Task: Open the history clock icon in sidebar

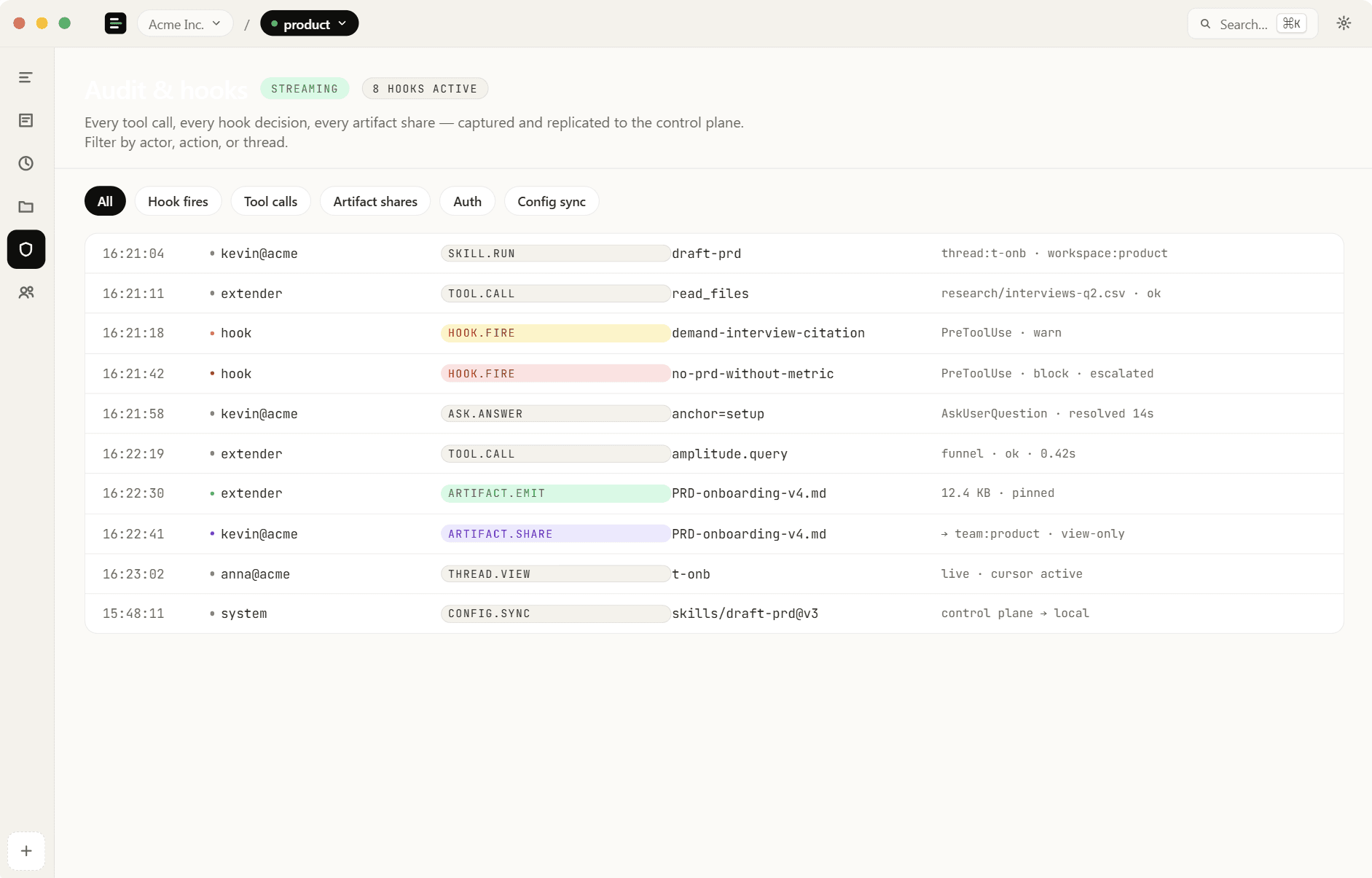Action: pos(26,163)
